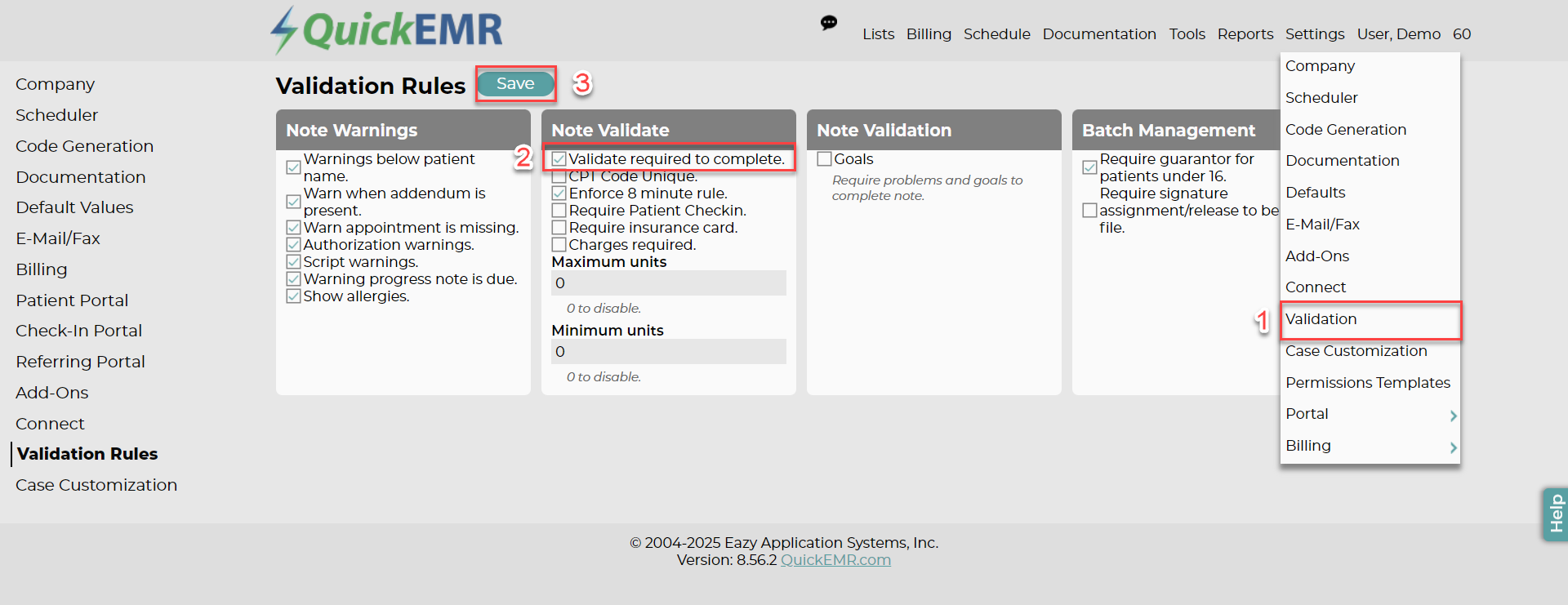
Task: Enable Require insurance card
Action: click(559, 228)
